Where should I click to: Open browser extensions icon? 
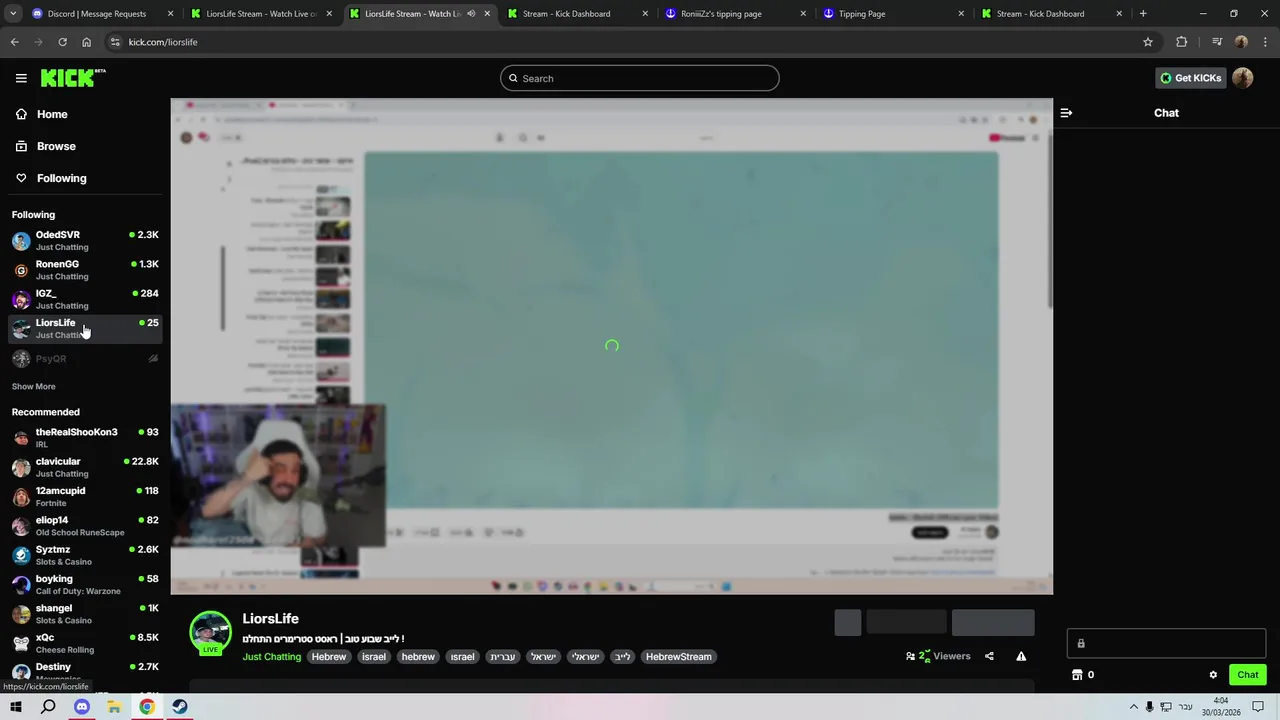point(1181,42)
